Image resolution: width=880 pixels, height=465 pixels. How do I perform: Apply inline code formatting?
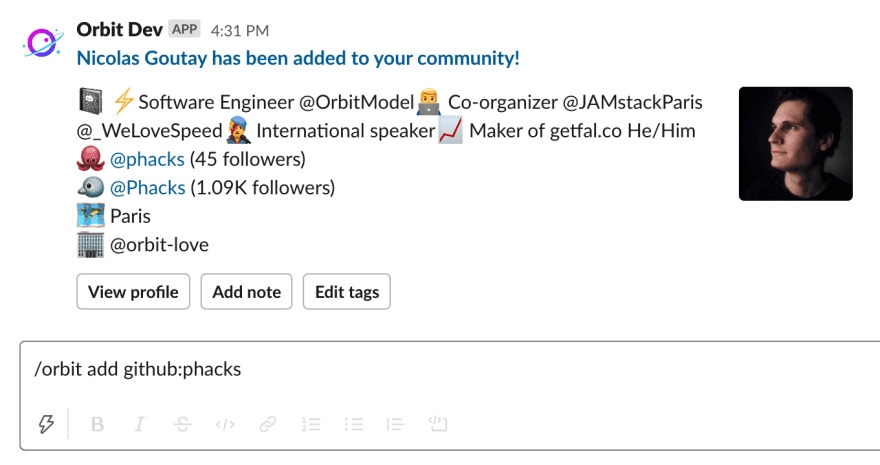pyautogui.click(x=225, y=424)
